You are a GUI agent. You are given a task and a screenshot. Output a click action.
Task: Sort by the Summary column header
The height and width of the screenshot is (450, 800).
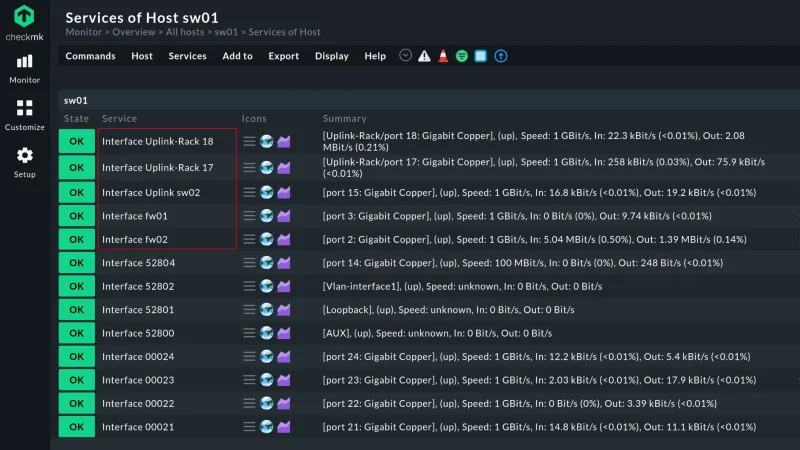pos(344,119)
